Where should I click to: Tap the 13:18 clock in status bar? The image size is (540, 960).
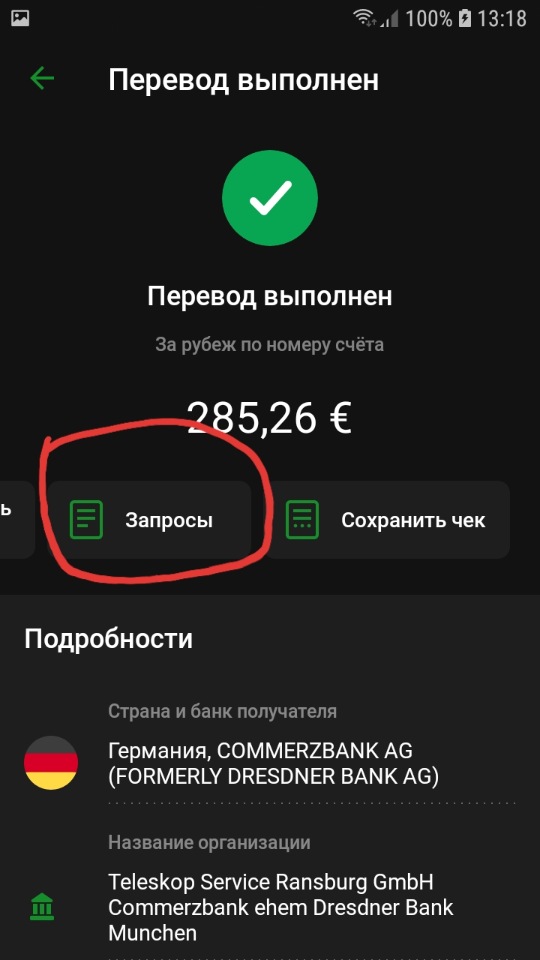pos(501,18)
